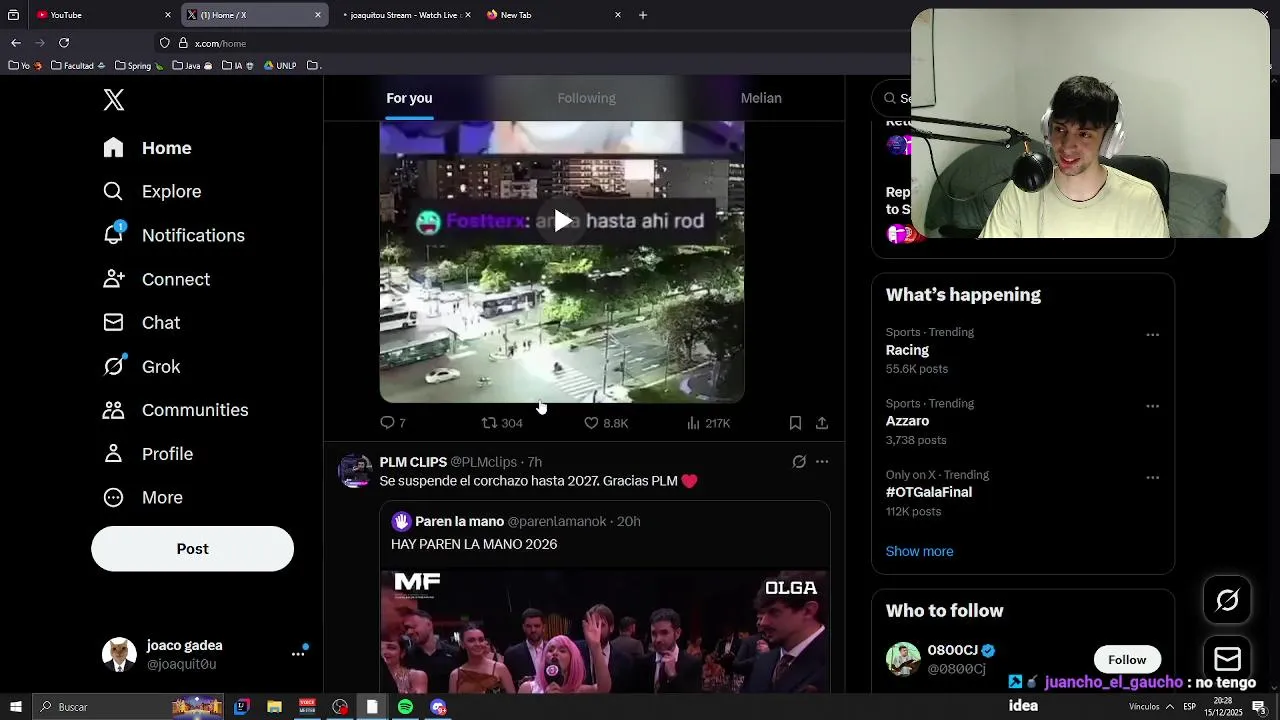Open the UNLP bookmark
Screen dimensions: 1280x720
(280, 66)
